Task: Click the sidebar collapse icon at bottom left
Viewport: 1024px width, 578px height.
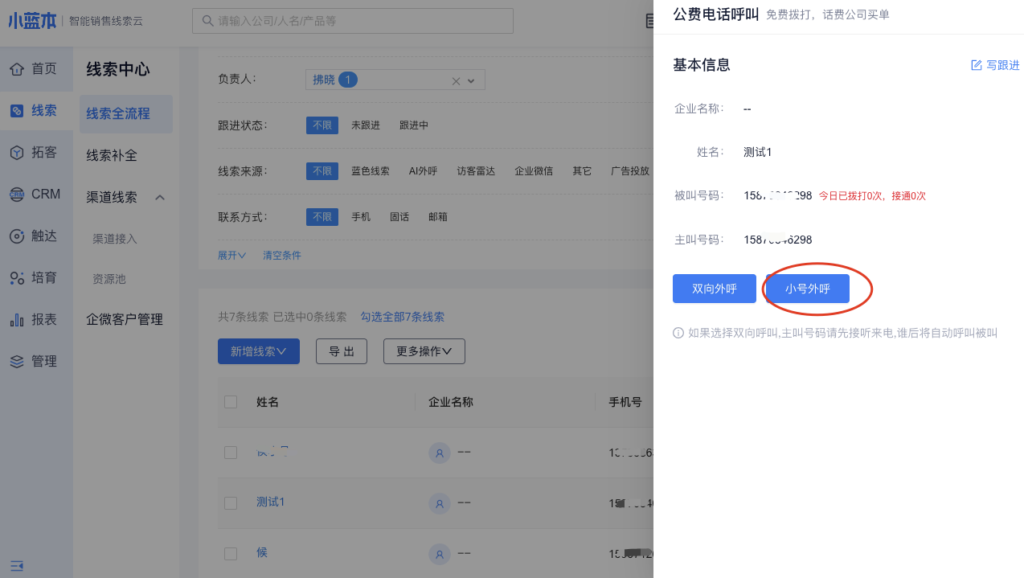Action: [17, 566]
